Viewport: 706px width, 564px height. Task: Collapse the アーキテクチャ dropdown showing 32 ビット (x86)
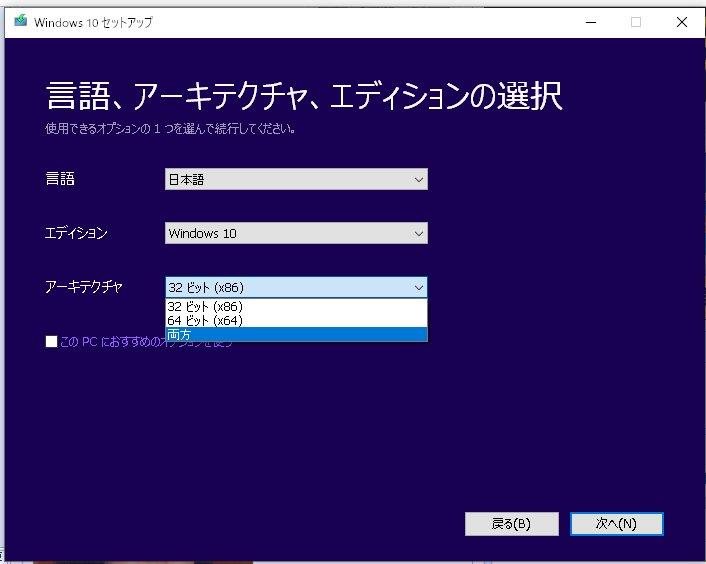coord(296,287)
